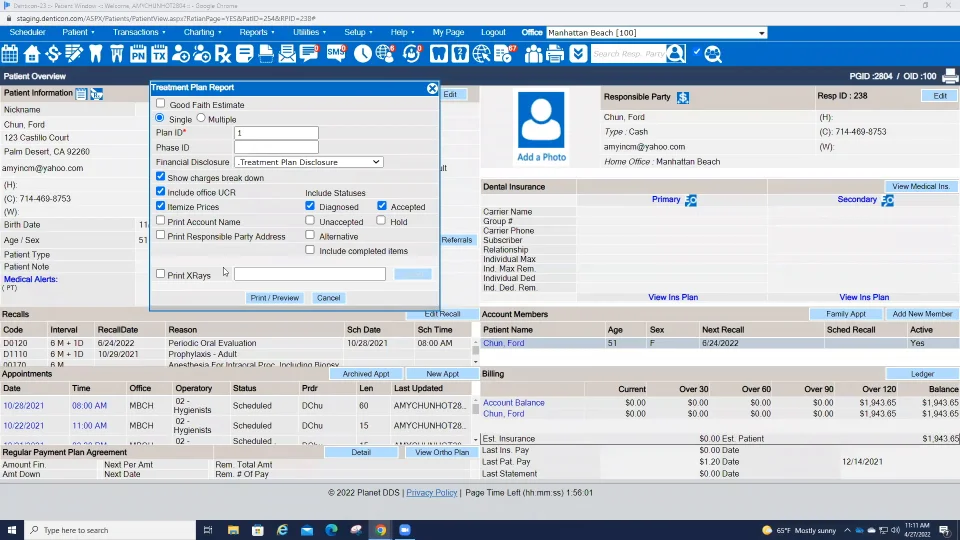Click the SMS text message icon

336,53
